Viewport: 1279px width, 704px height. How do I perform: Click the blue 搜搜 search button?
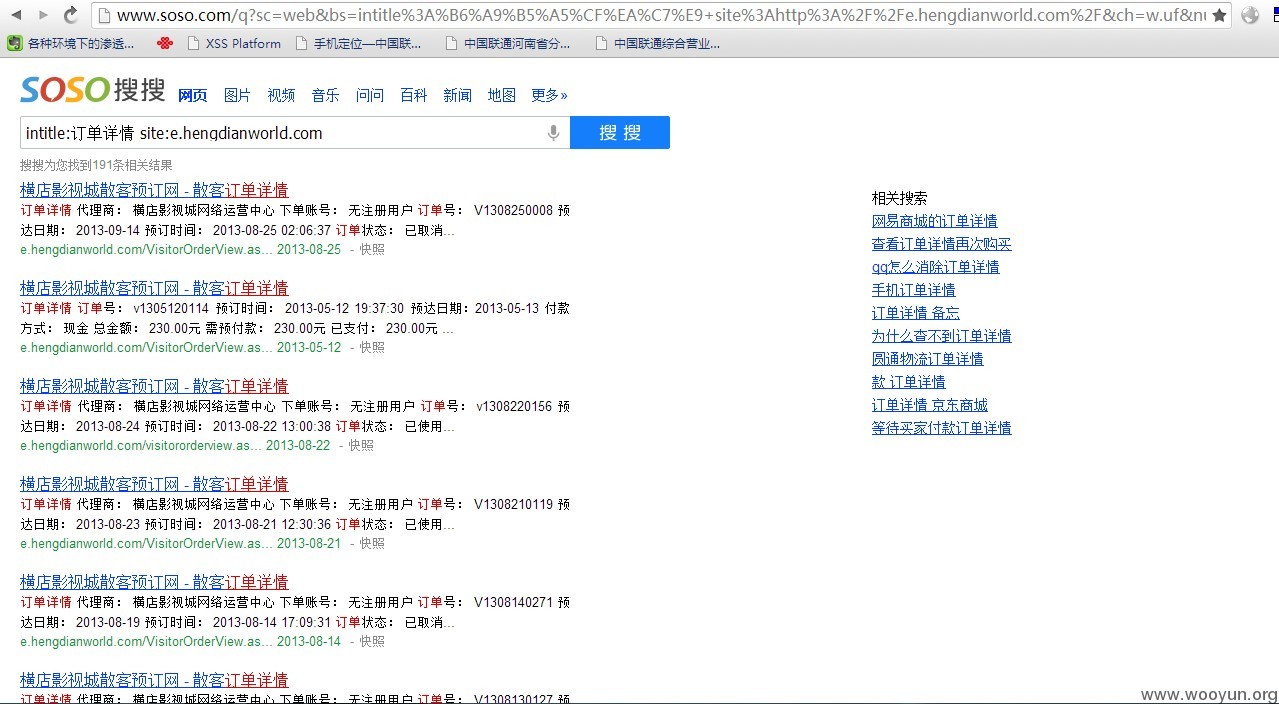pos(620,133)
